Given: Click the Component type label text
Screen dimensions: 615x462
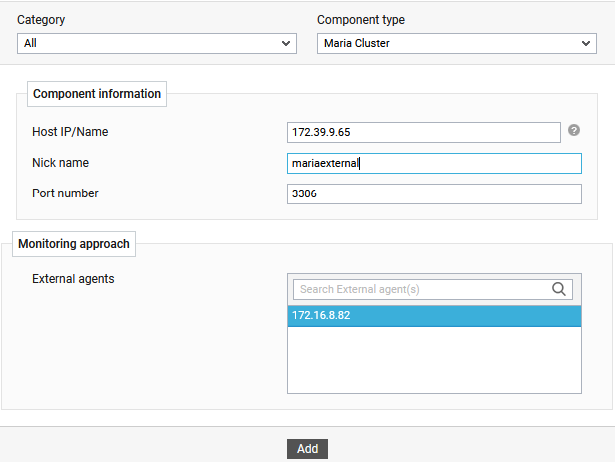Looking at the screenshot, I should point(361,20).
